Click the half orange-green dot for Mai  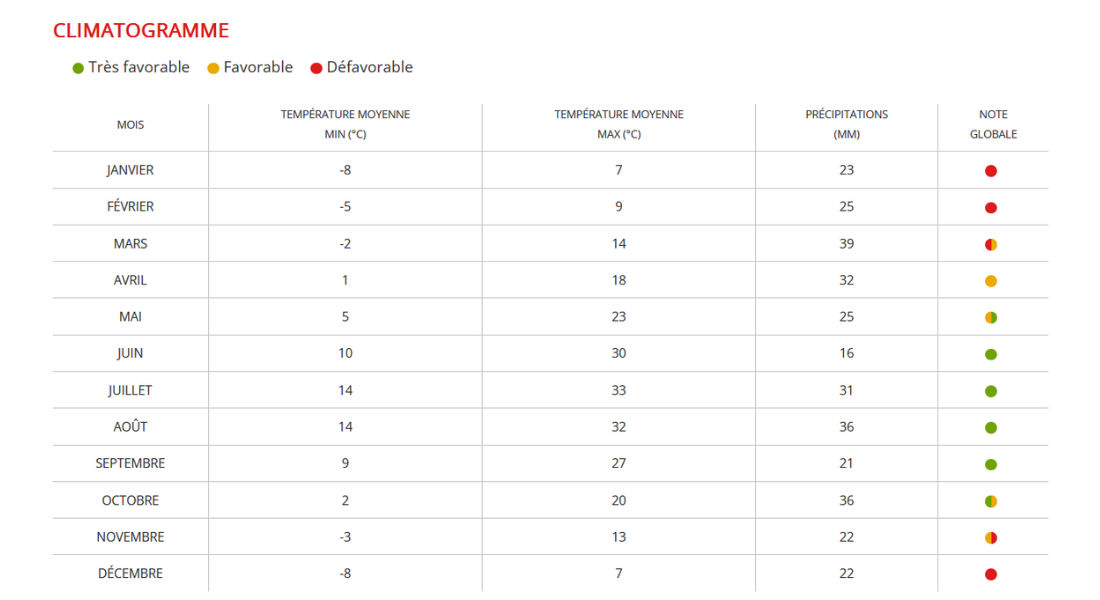click(991, 318)
